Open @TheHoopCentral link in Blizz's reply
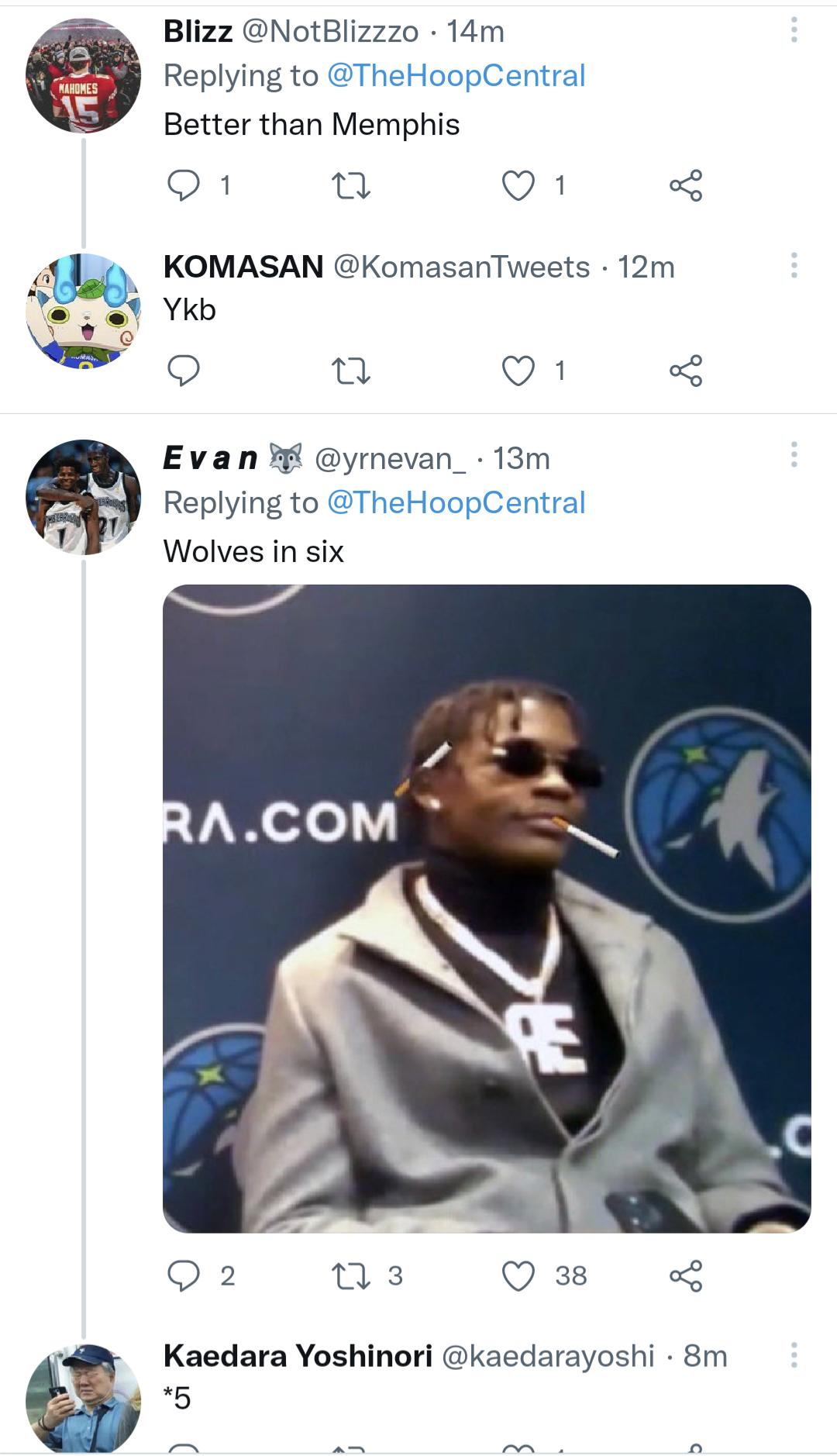Screen dimensions: 837x1456 tap(456, 76)
